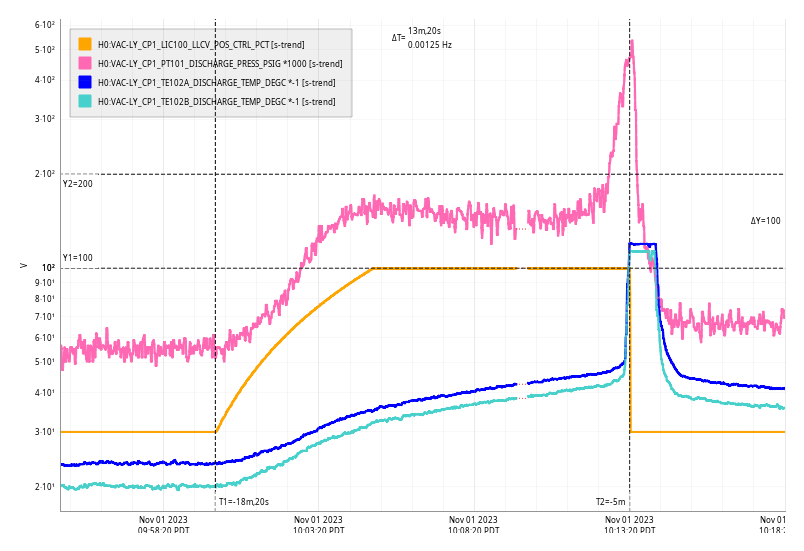Click the dark blue TE102A legend swatch
The height and width of the screenshot is (551, 804).
tap(85, 82)
